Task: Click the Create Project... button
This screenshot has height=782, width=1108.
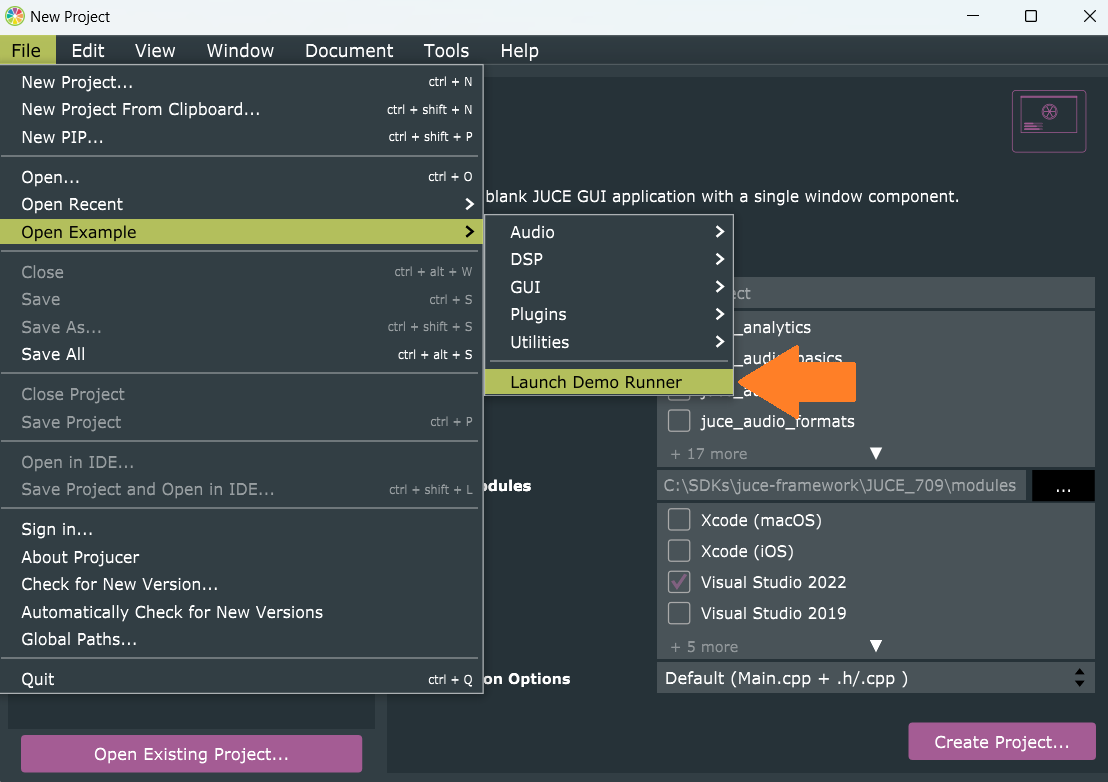Action: click(x=1001, y=742)
